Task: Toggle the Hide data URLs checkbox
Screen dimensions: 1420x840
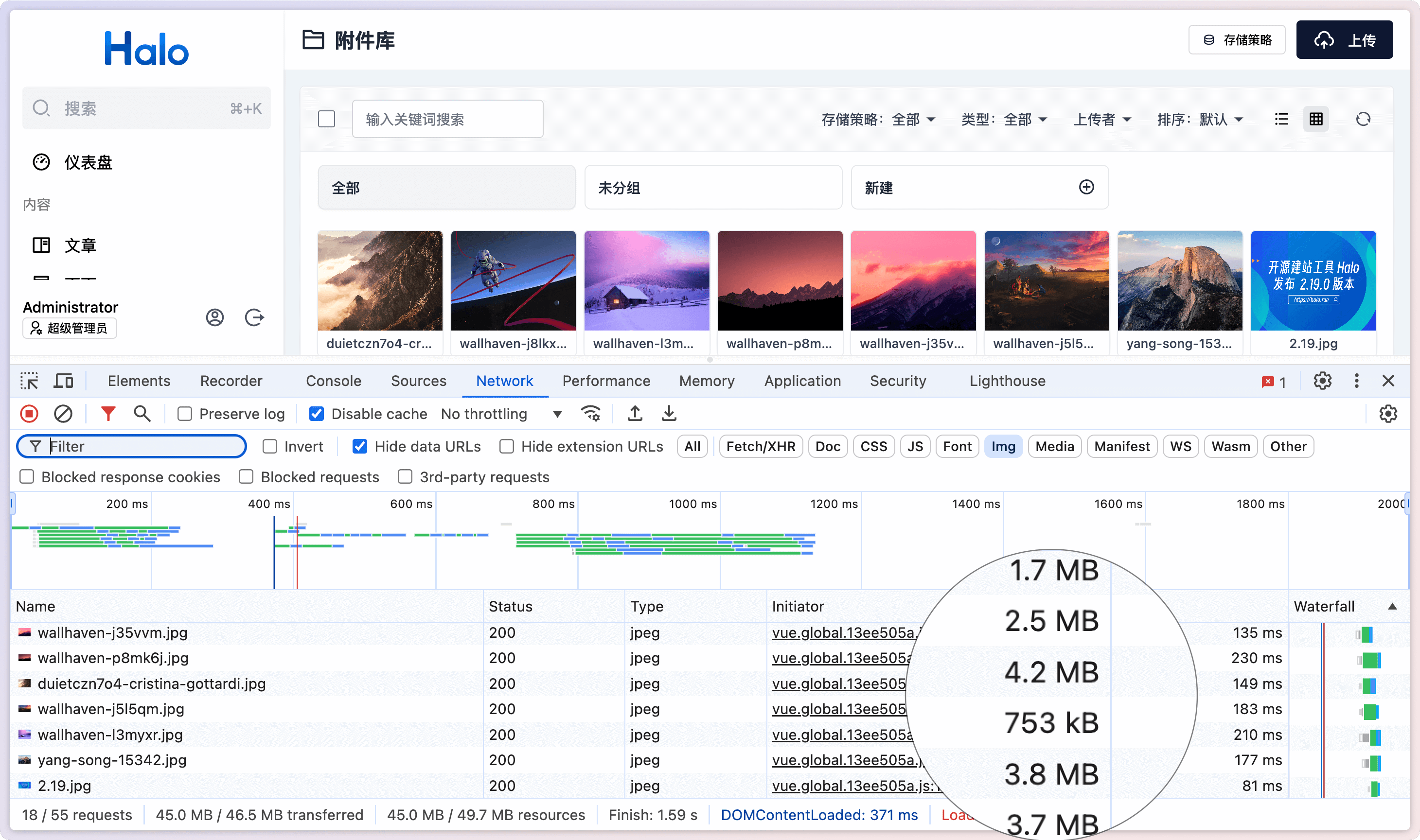Action: [x=359, y=447]
